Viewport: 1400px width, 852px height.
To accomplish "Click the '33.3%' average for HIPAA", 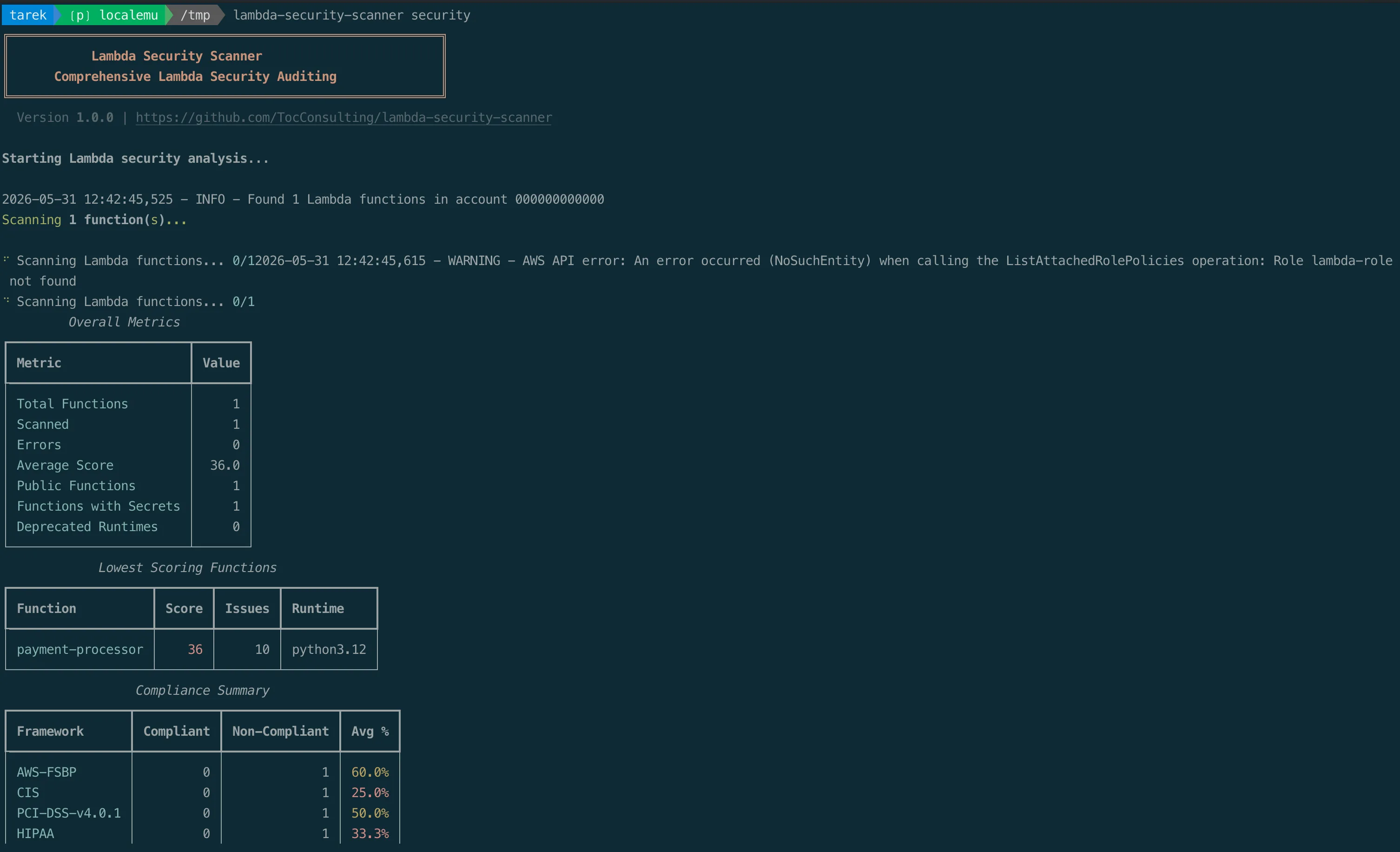I will pos(370,833).
